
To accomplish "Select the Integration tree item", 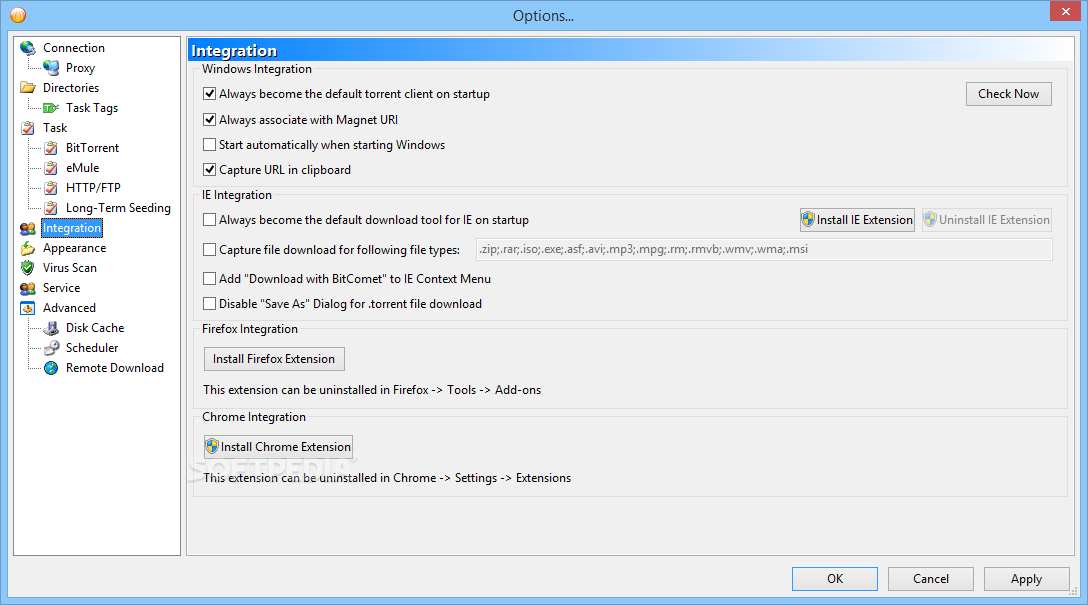I will (x=72, y=228).
